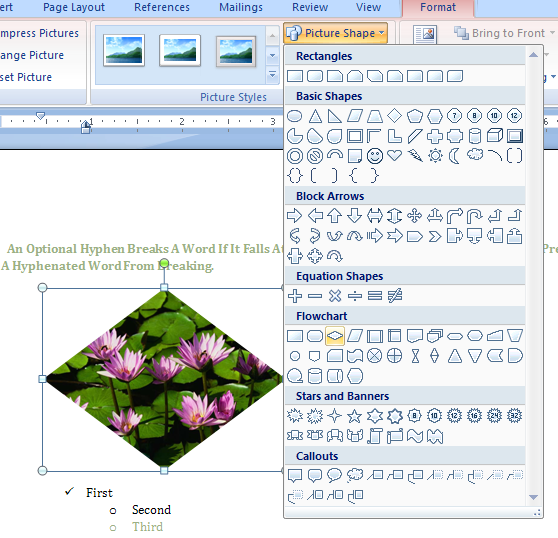Click the top middle sizing handle
The image size is (558, 538).
point(164,287)
